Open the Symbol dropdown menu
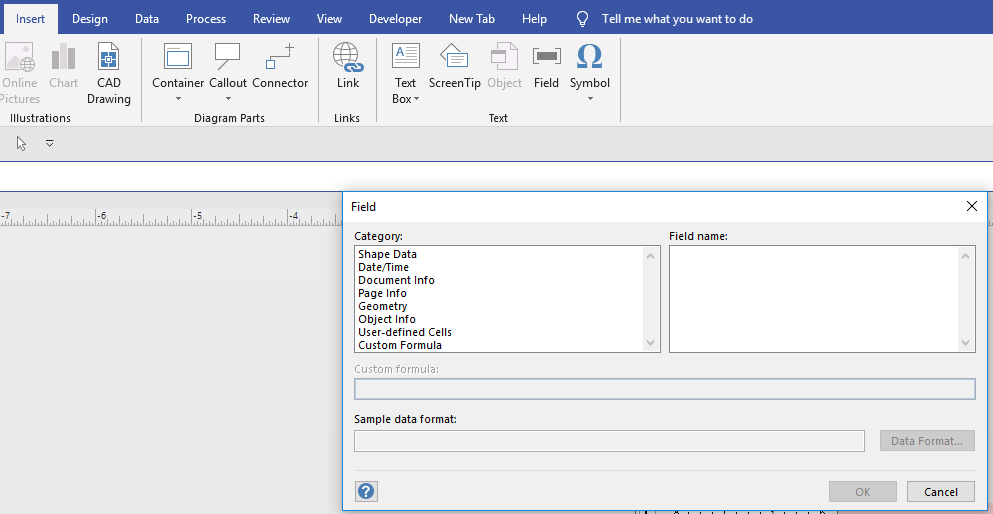The height and width of the screenshot is (514, 993). click(x=590, y=99)
